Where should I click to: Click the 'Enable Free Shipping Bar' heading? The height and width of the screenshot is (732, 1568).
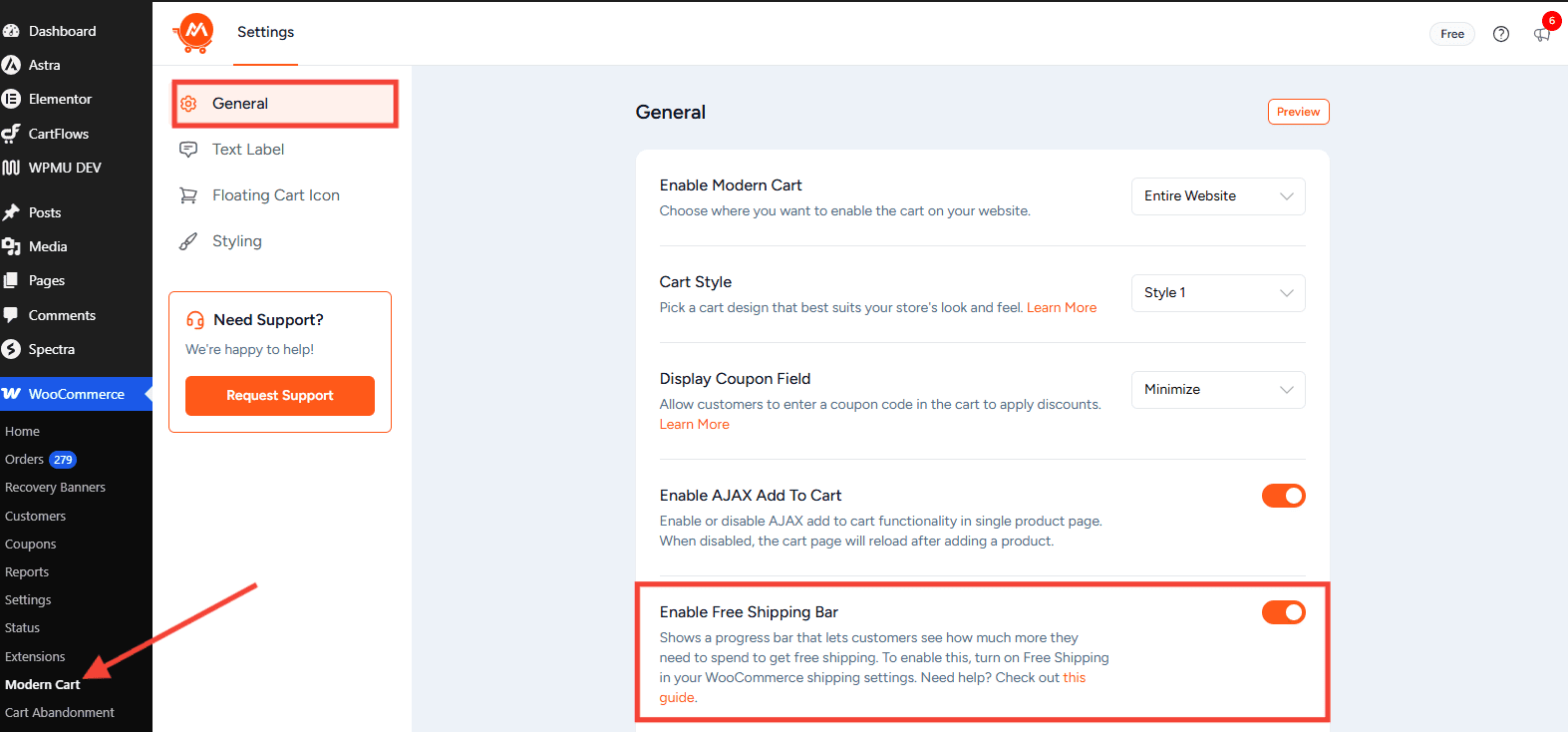pyautogui.click(x=749, y=612)
